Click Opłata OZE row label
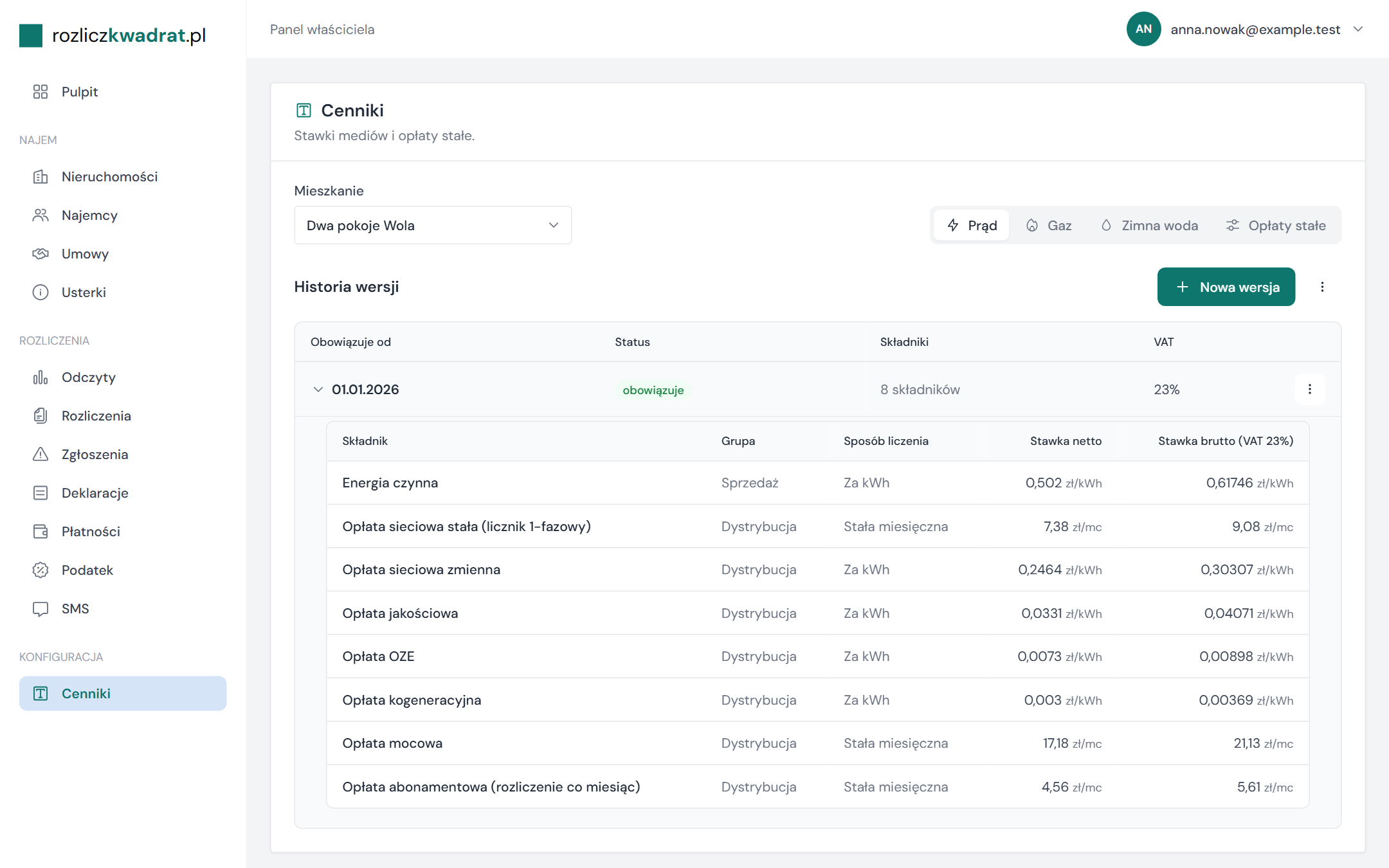The width and height of the screenshot is (1389, 868). coord(378,656)
